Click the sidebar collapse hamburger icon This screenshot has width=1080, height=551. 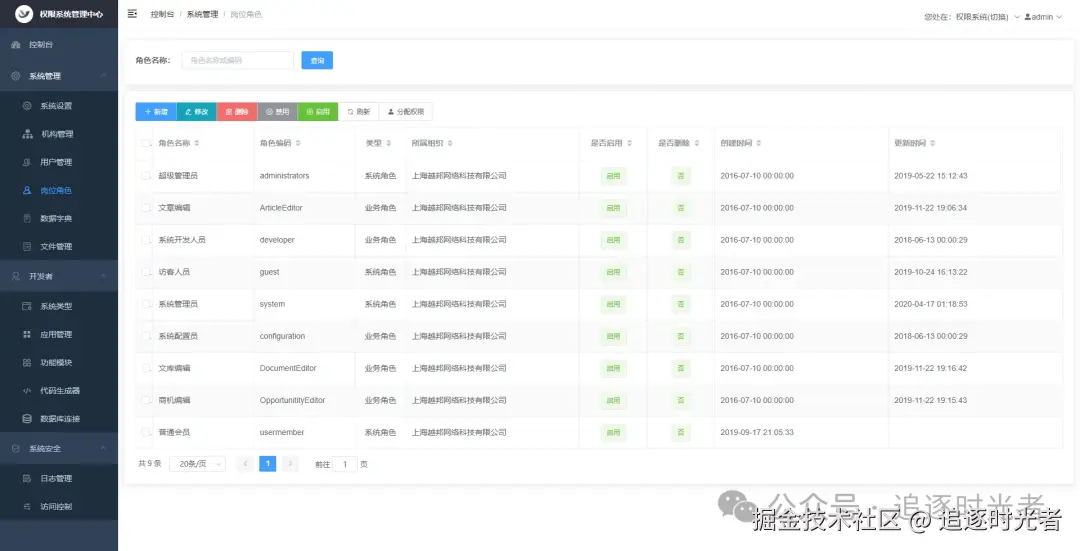[132, 14]
